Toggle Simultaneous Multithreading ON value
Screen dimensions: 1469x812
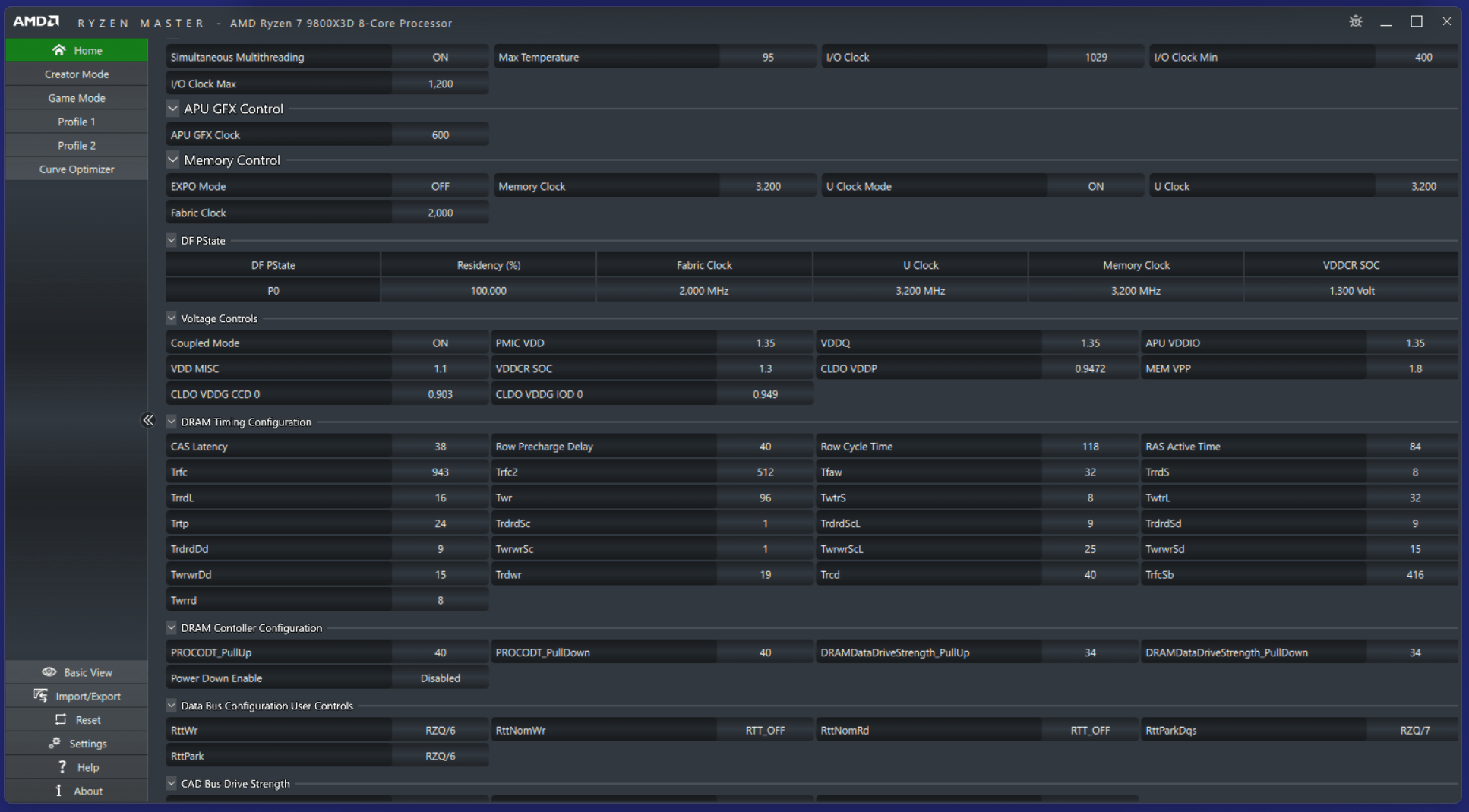pyautogui.click(x=441, y=57)
